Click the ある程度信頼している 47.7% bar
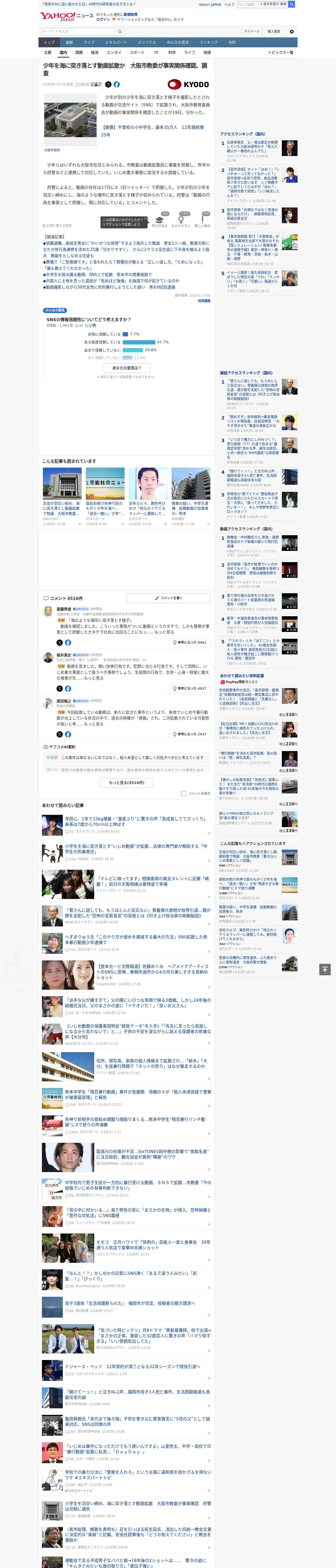The height and width of the screenshot is (1568, 336). pos(139,342)
